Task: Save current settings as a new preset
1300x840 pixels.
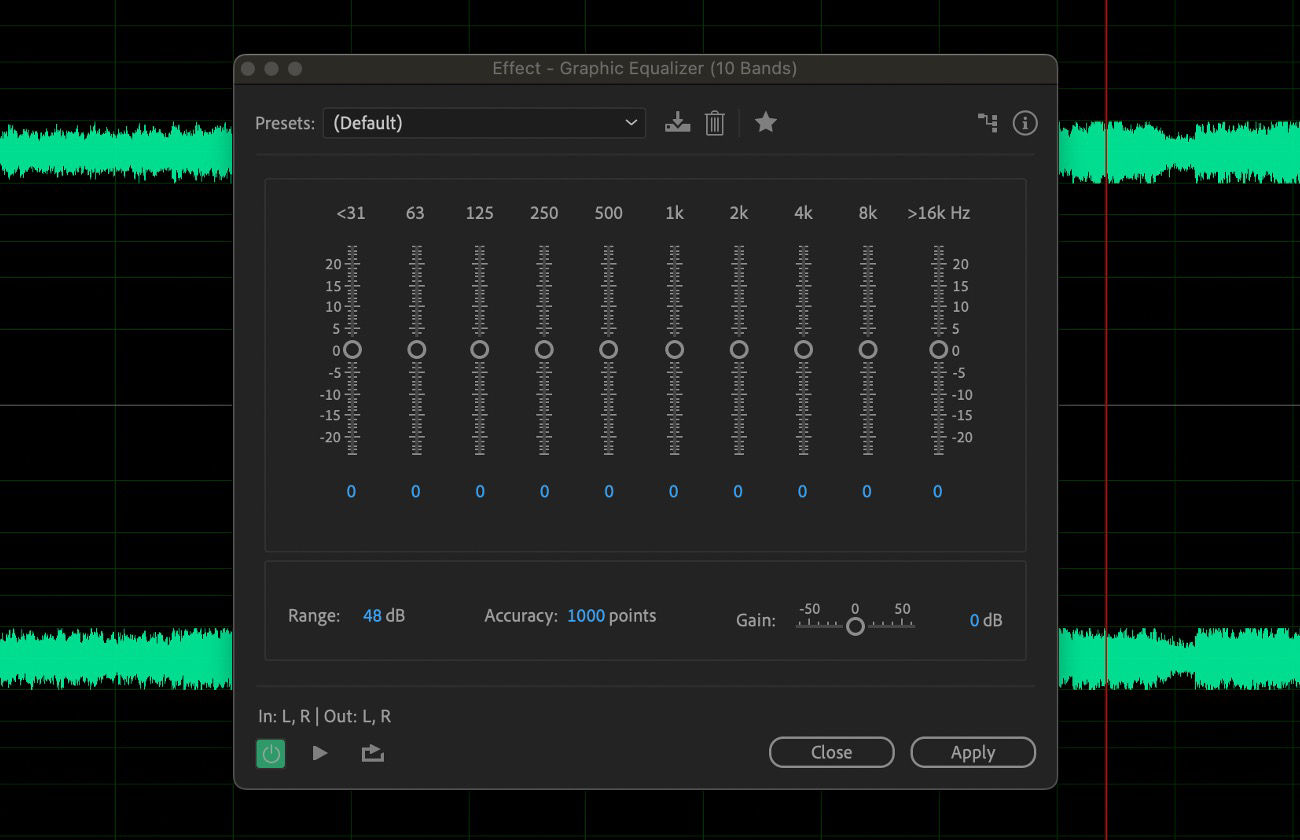Action: tap(678, 122)
